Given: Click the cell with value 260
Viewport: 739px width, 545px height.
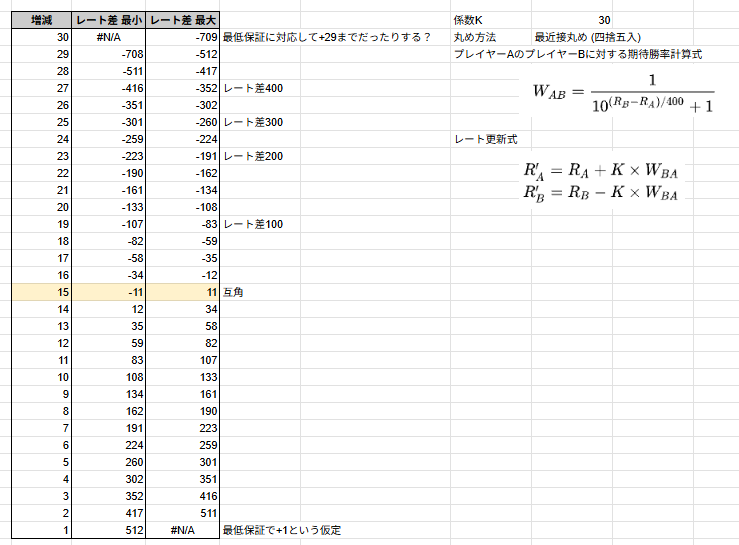Looking at the screenshot, I should point(108,462).
